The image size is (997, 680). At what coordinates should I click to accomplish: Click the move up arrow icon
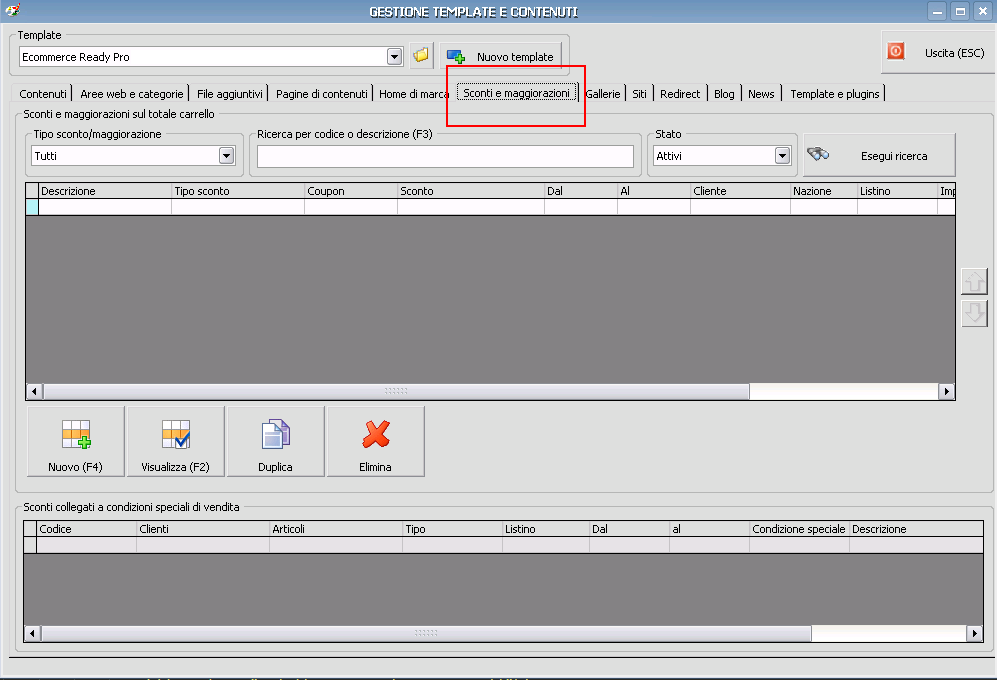[974, 281]
